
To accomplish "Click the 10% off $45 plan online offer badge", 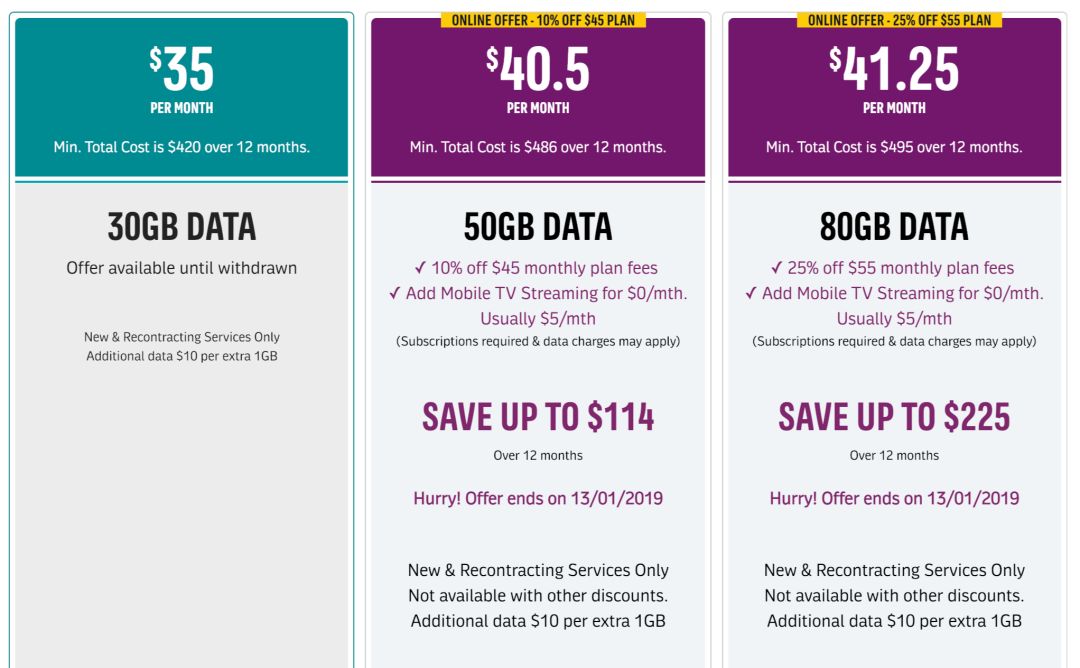I will (x=544, y=20).
